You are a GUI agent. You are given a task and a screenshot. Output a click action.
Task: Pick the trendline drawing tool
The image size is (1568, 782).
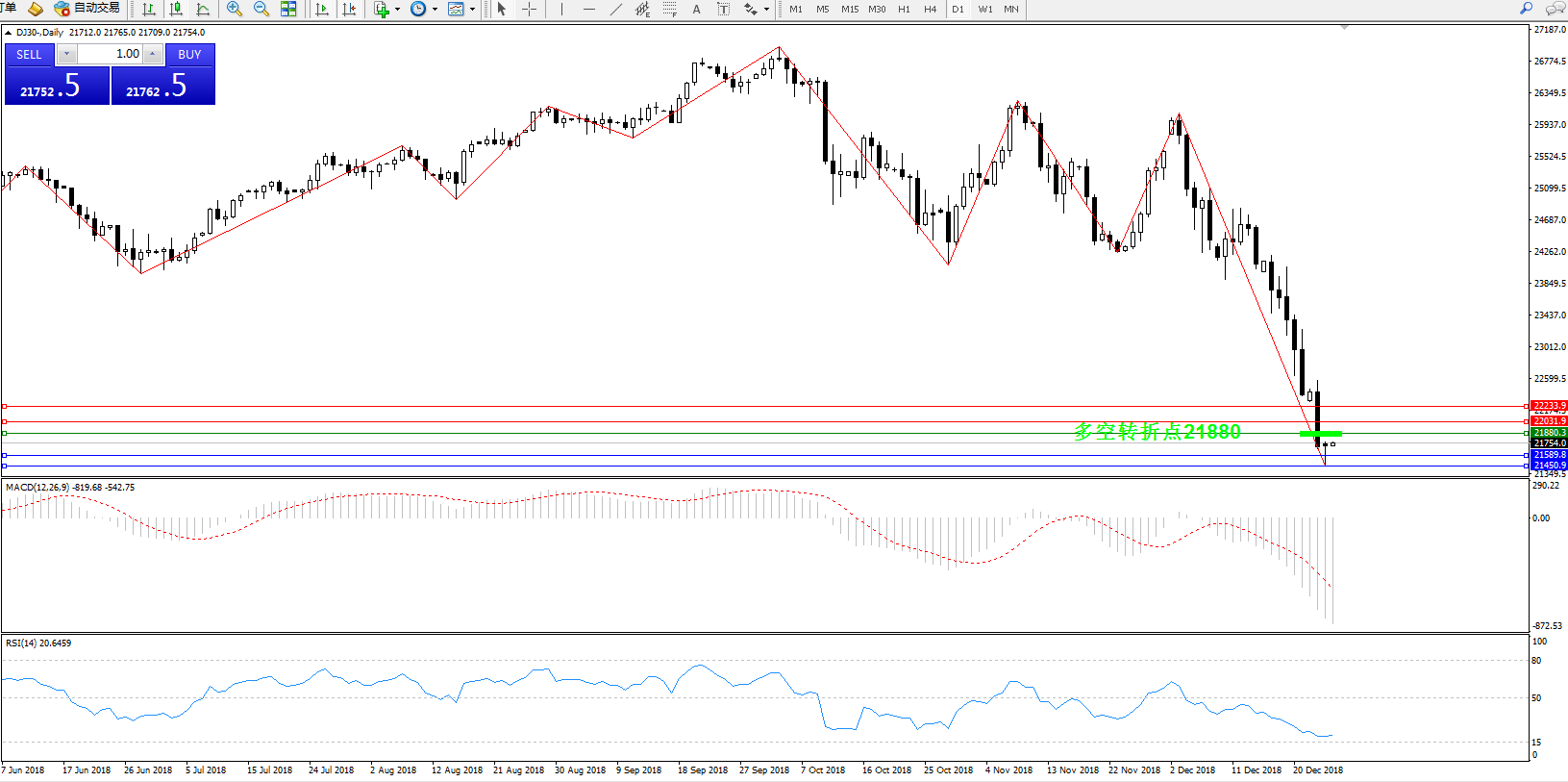click(615, 9)
